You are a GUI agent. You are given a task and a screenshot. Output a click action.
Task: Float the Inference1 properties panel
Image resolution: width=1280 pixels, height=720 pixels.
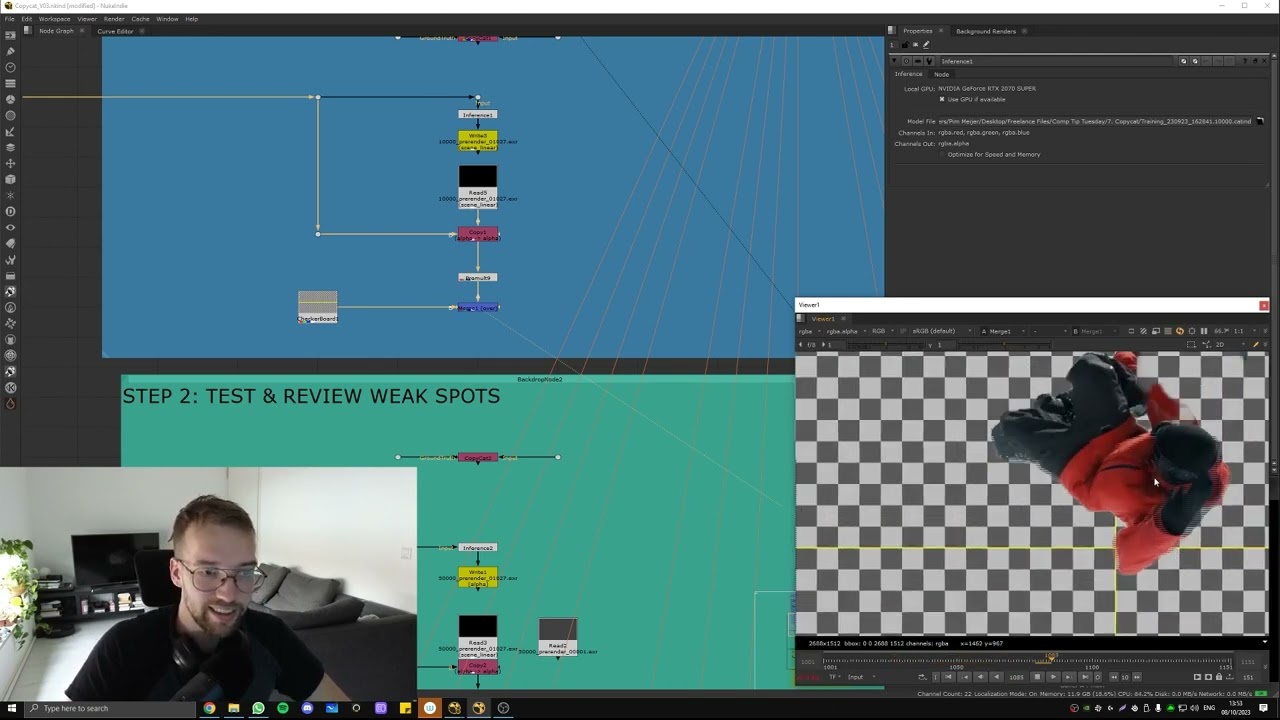[1255, 61]
